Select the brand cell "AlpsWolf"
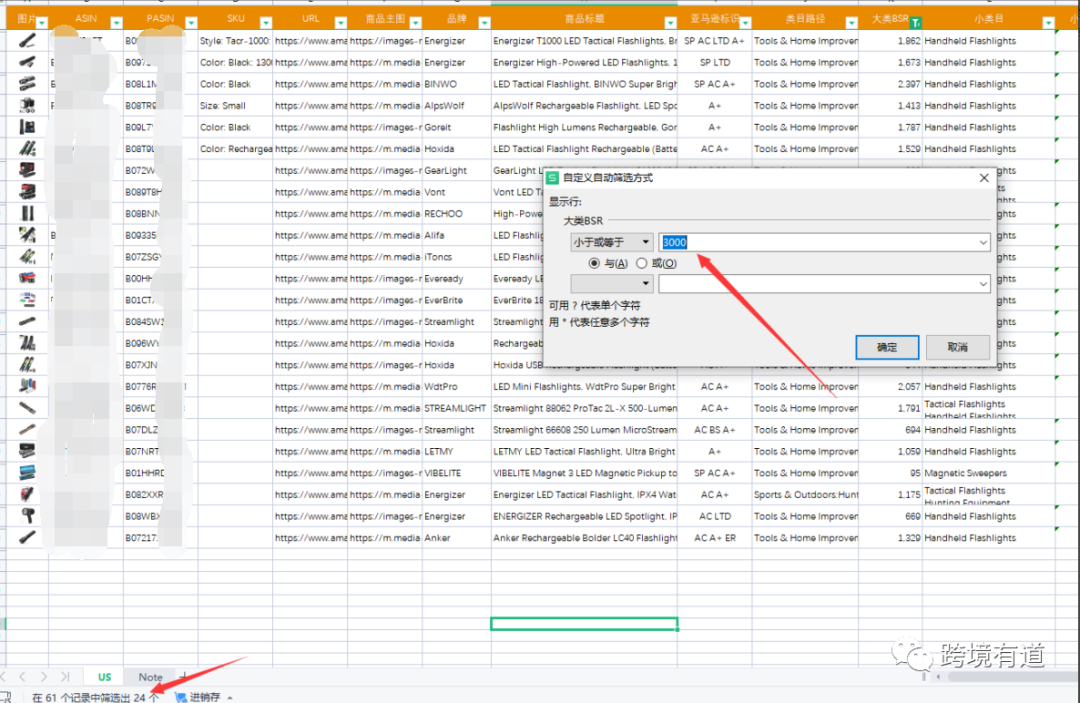Image resolution: width=1080 pixels, height=703 pixels. click(457, 105)
